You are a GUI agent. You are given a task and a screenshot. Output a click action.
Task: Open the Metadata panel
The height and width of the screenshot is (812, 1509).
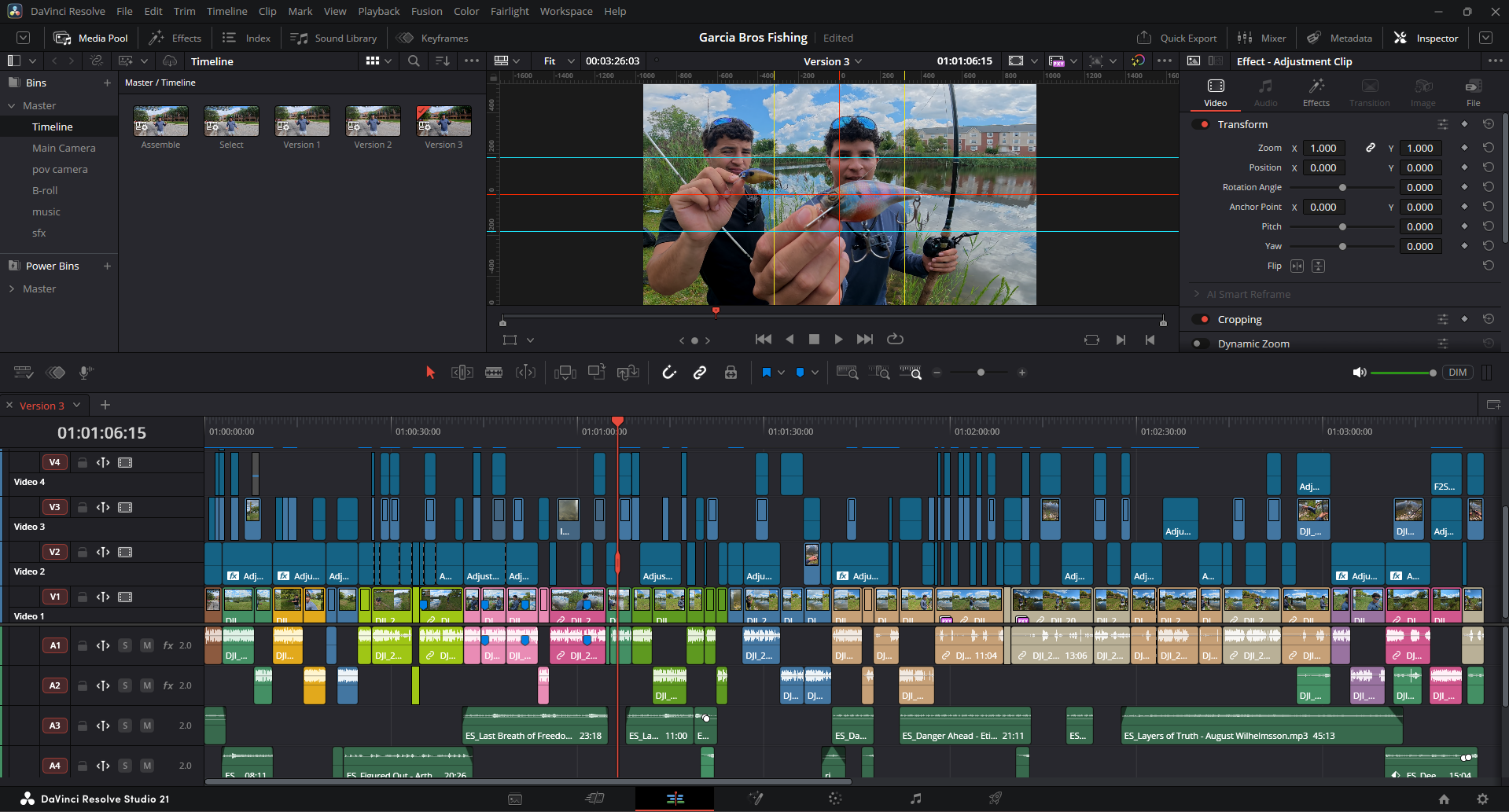1339,38
